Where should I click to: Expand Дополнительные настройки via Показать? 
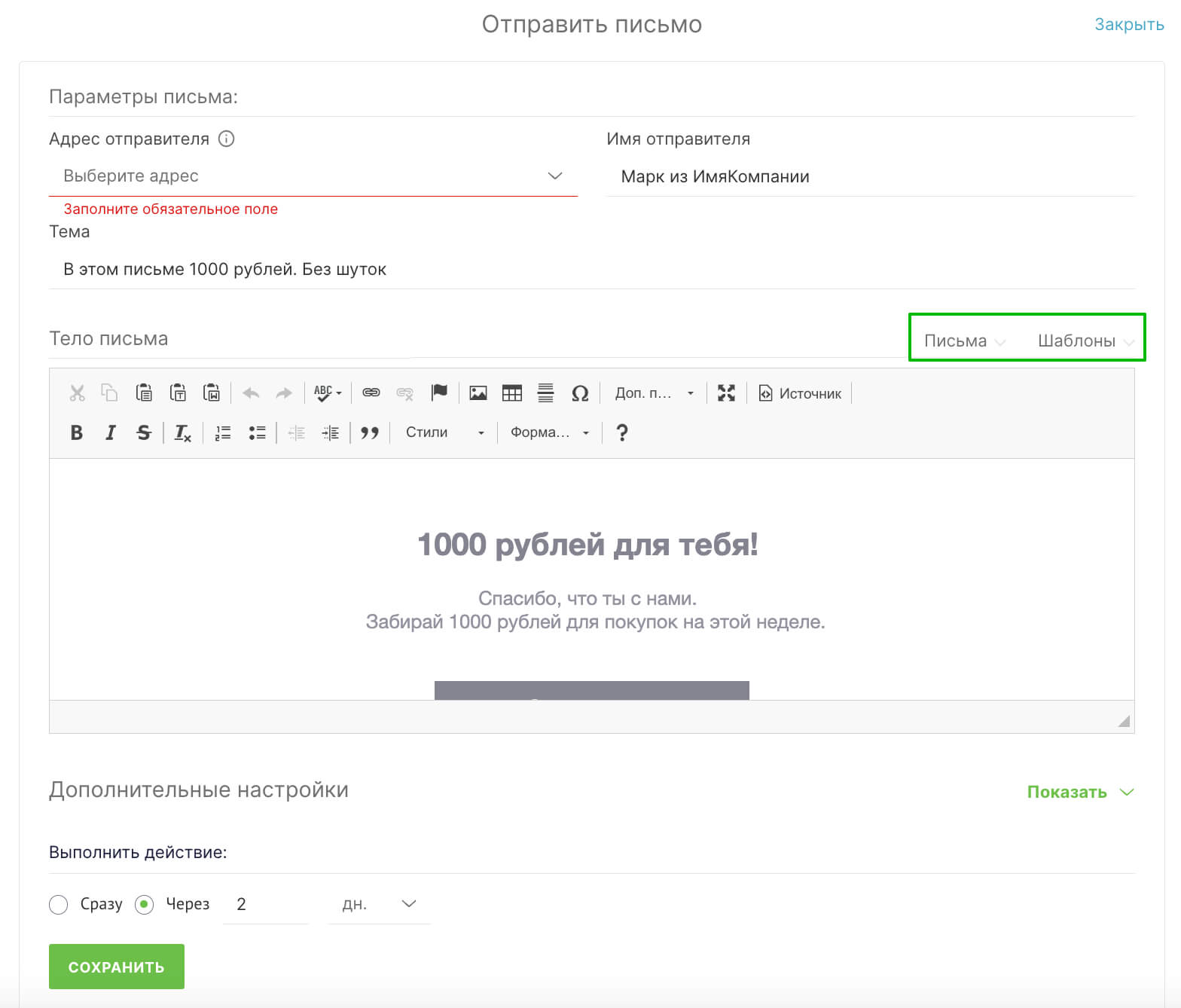pos(1080,792)
